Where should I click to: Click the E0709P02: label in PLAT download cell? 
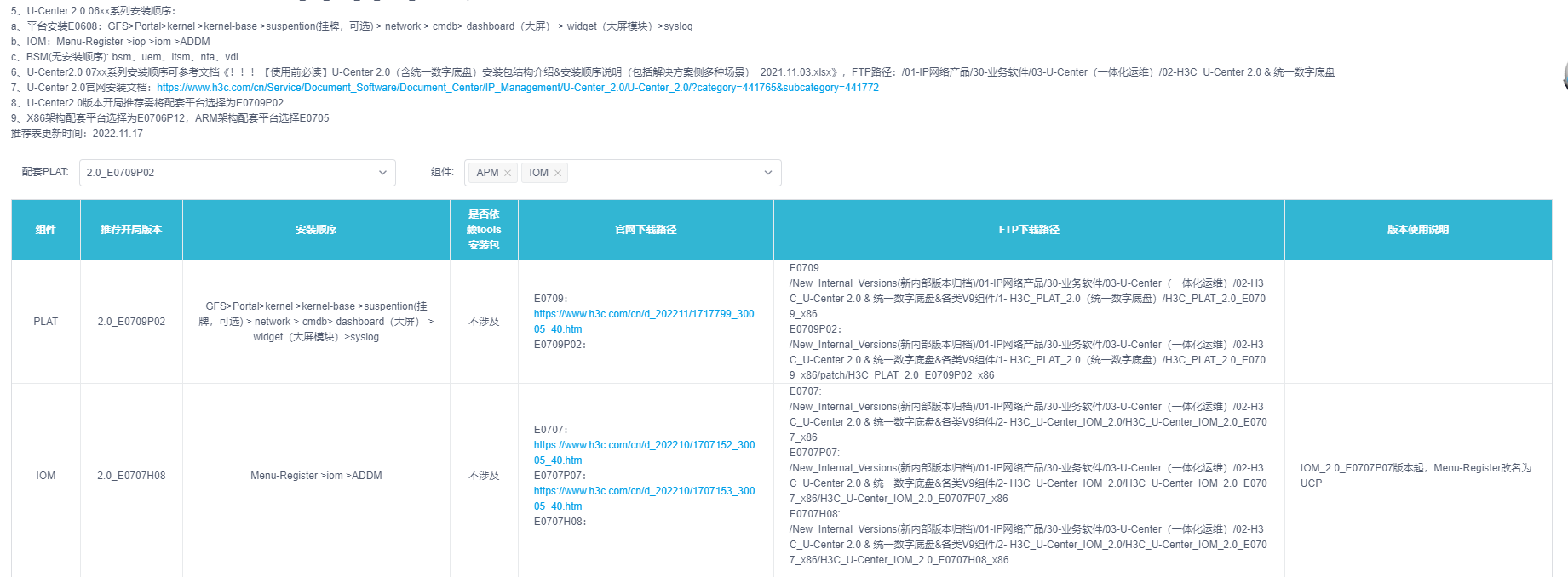(x=560, y=345)
